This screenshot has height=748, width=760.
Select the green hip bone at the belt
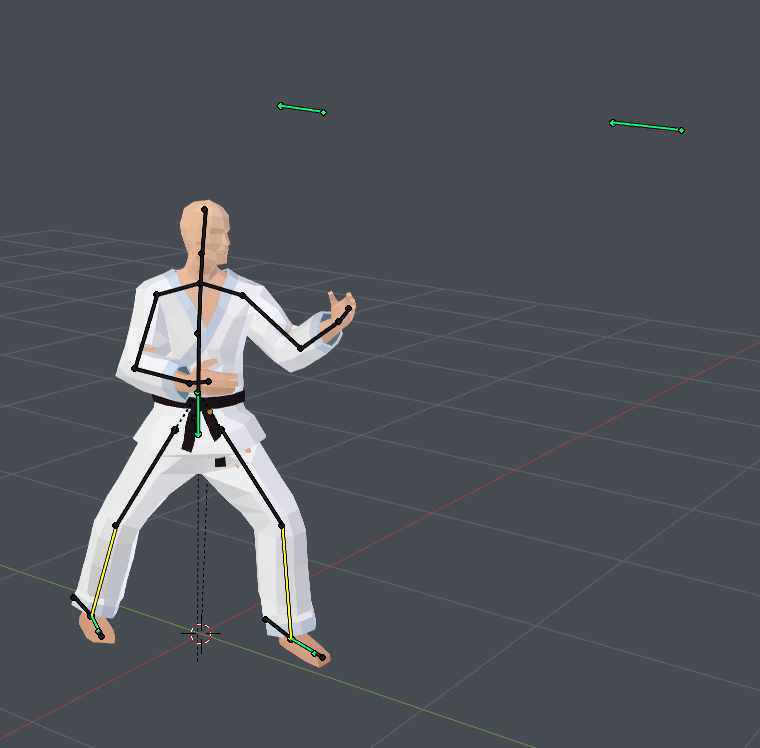198,414
